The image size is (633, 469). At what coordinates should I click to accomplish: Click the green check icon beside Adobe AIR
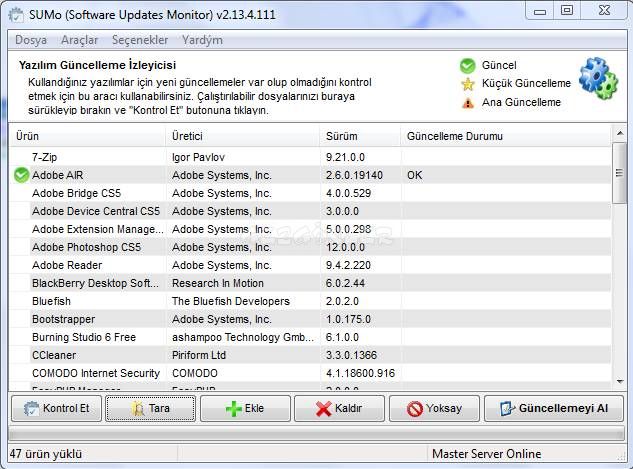[21, 175]
